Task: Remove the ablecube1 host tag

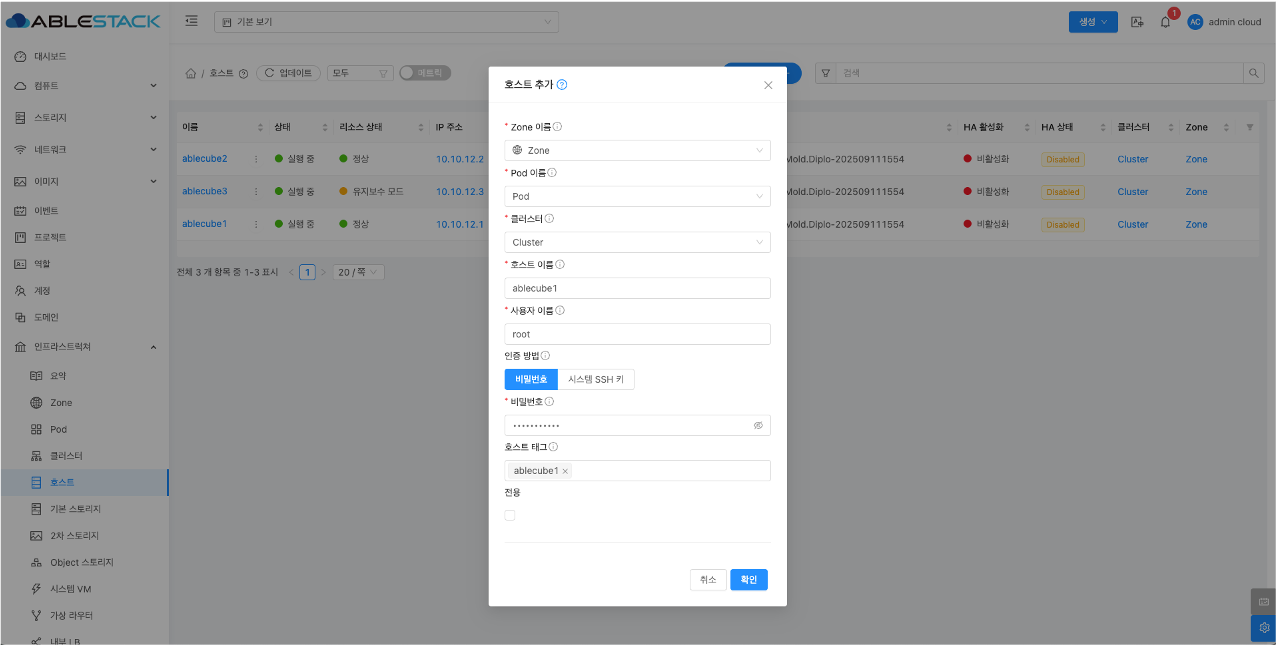Action: (565, 471)
